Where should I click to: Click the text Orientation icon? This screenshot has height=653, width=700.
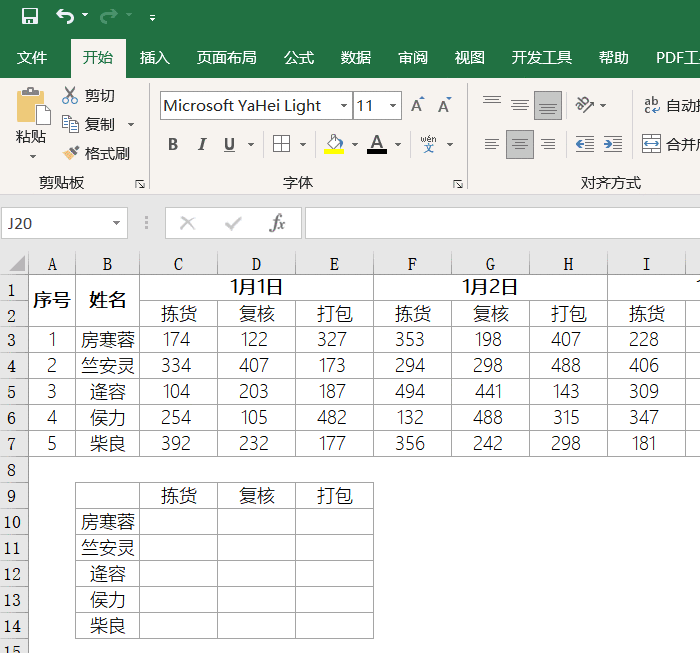click(x=584, y=105)
